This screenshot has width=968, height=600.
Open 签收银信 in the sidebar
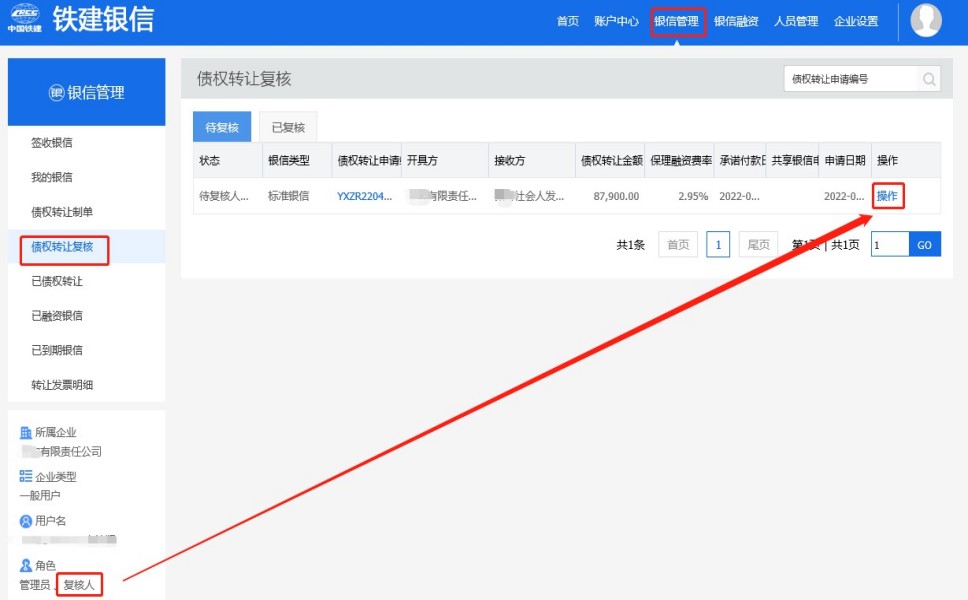coord(52,143)
